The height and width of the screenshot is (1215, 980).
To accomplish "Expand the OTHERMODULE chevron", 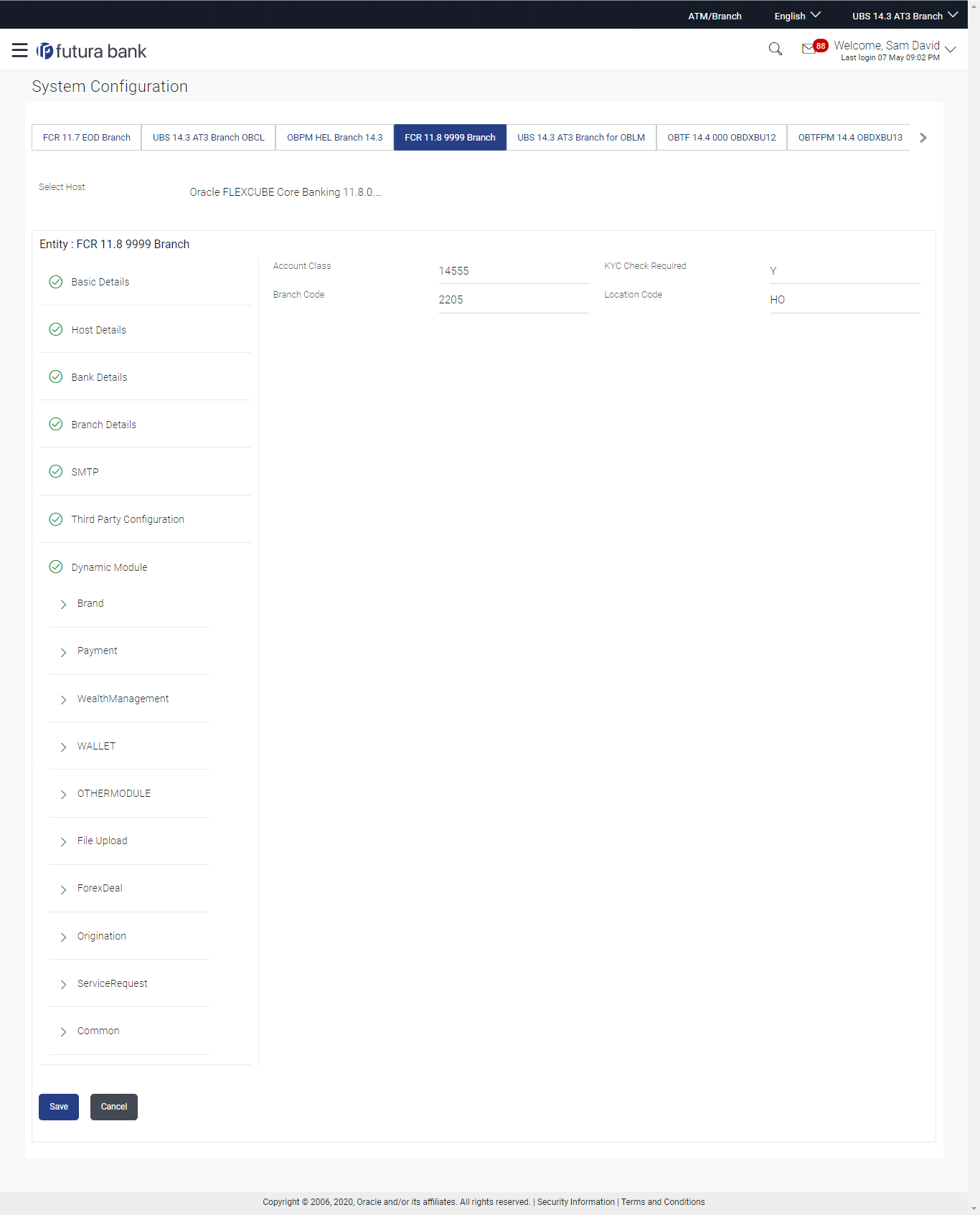I will point(63,794).
